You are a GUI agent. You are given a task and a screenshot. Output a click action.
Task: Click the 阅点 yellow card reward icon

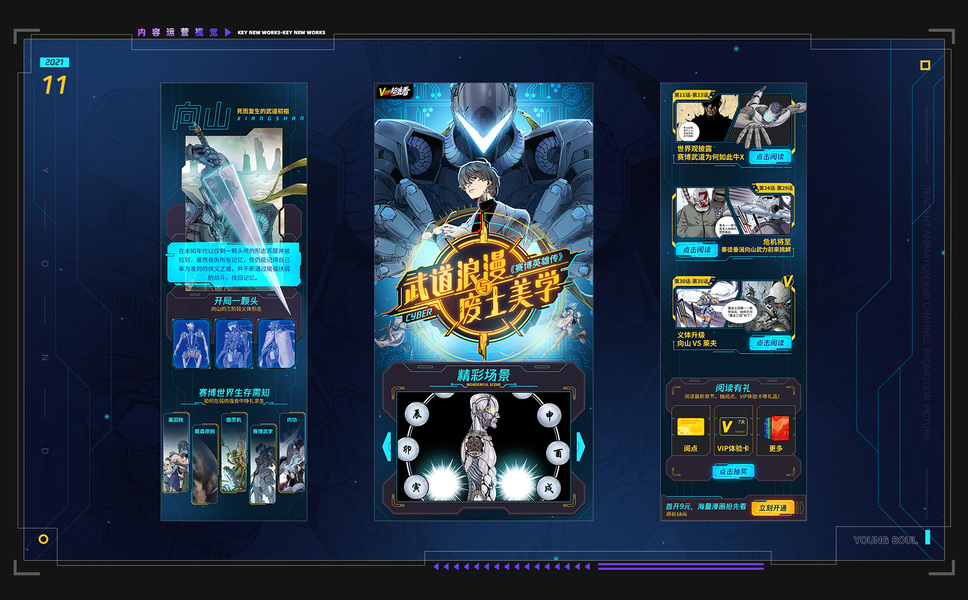click(691, 427)
